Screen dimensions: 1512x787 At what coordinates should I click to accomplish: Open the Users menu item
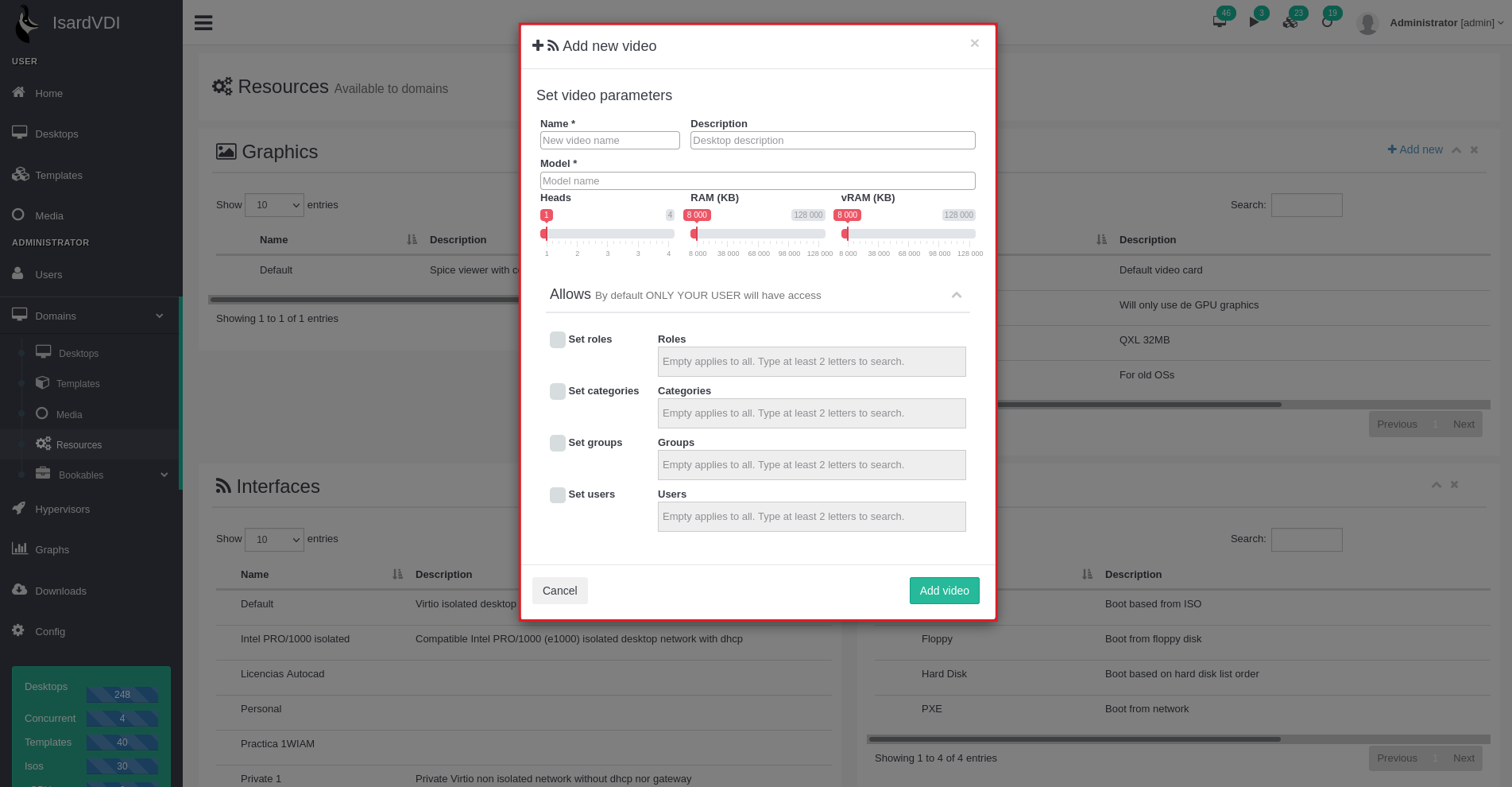(x=48, y=275)
